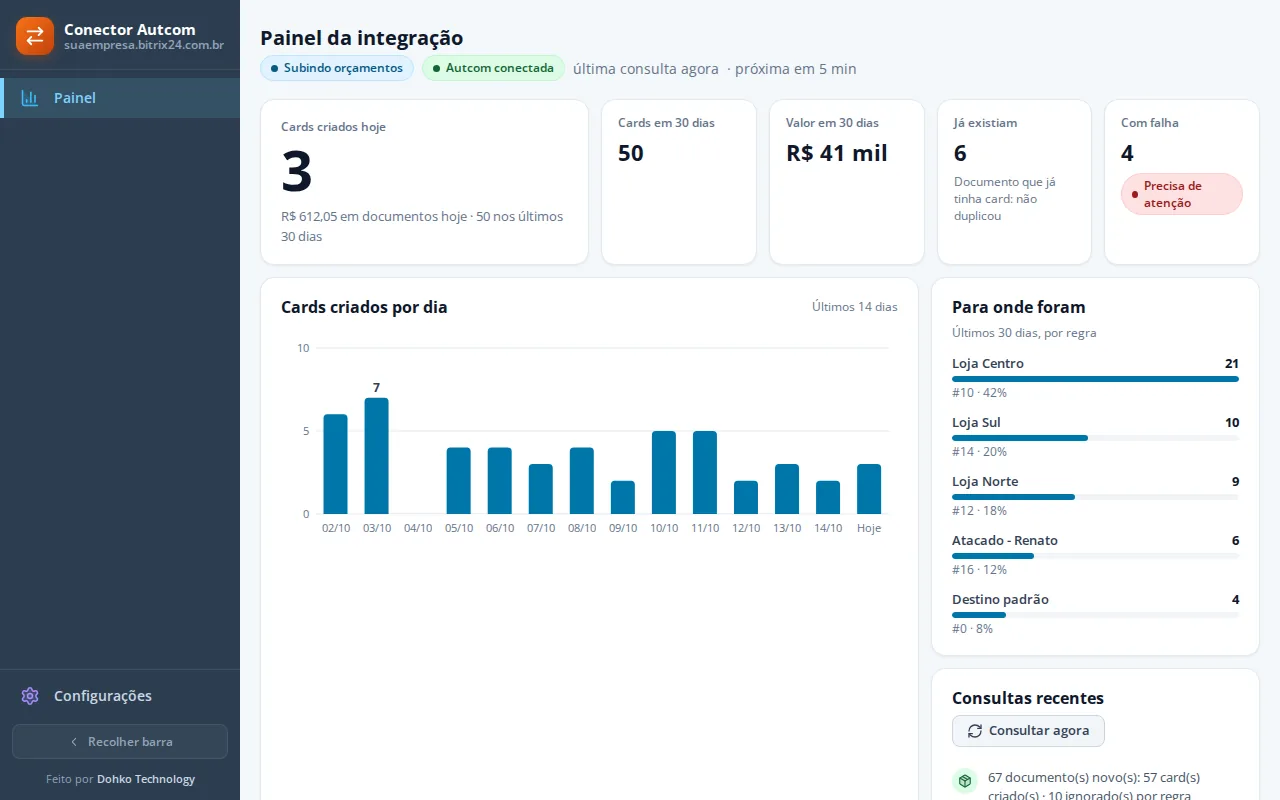Click the suaempresa.bitrix24.com.br domain text
1280x800 pixels.
(x=144, y=45)
